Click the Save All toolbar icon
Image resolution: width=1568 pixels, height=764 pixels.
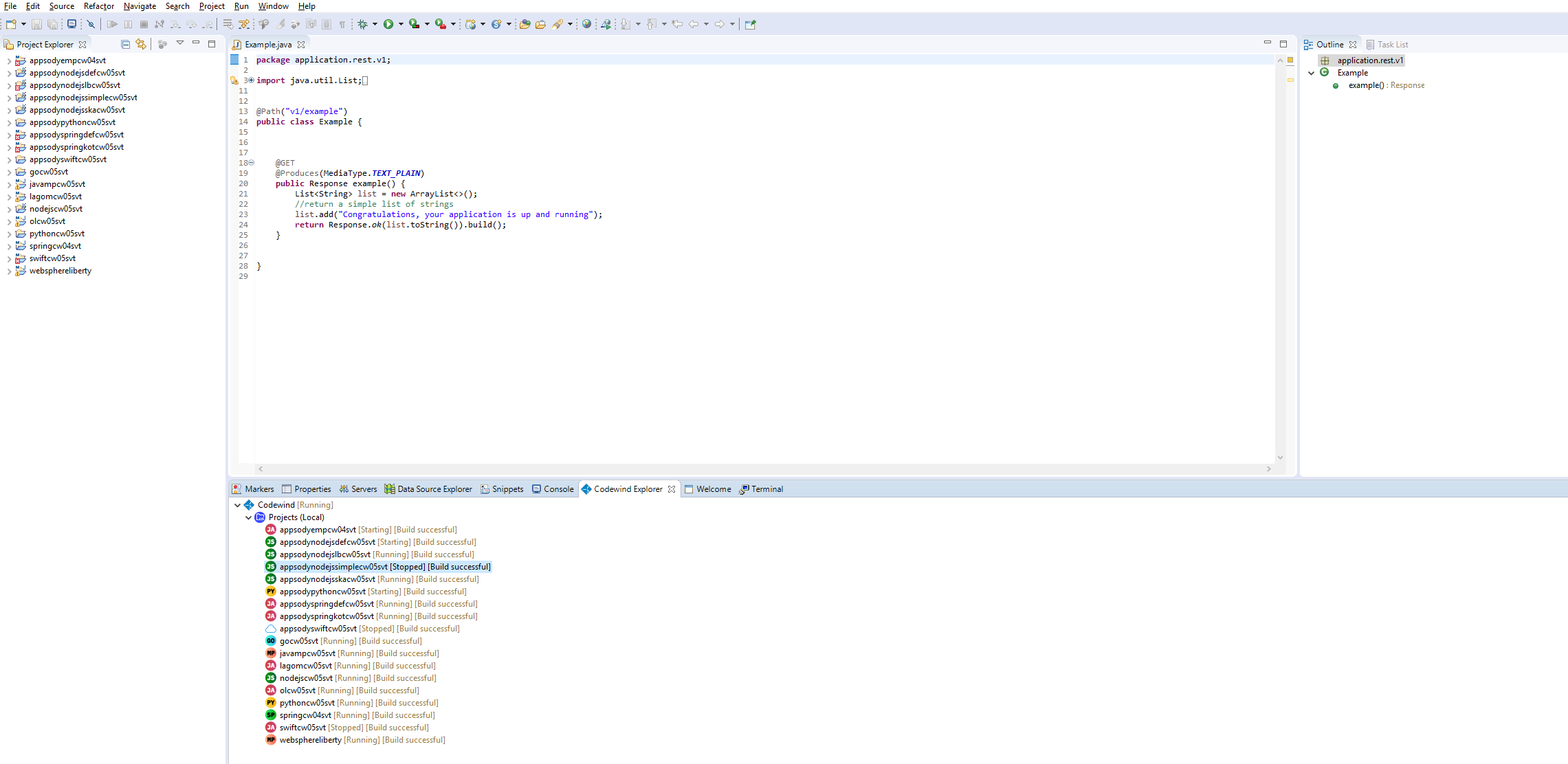tap(52, 24)
